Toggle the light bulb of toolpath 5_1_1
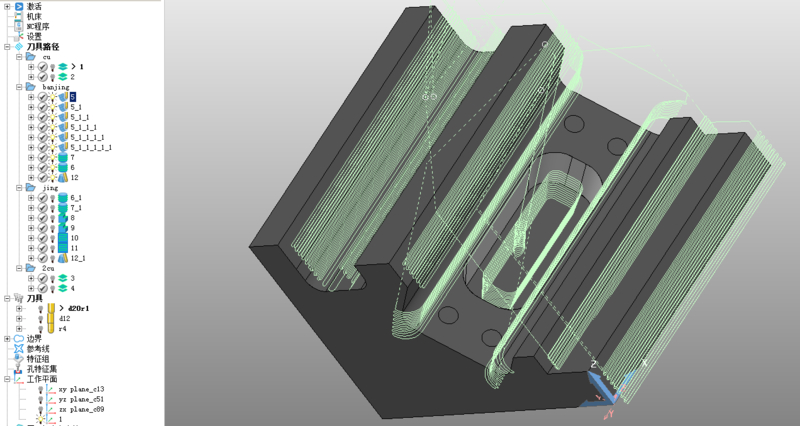 tap(53, 117)
